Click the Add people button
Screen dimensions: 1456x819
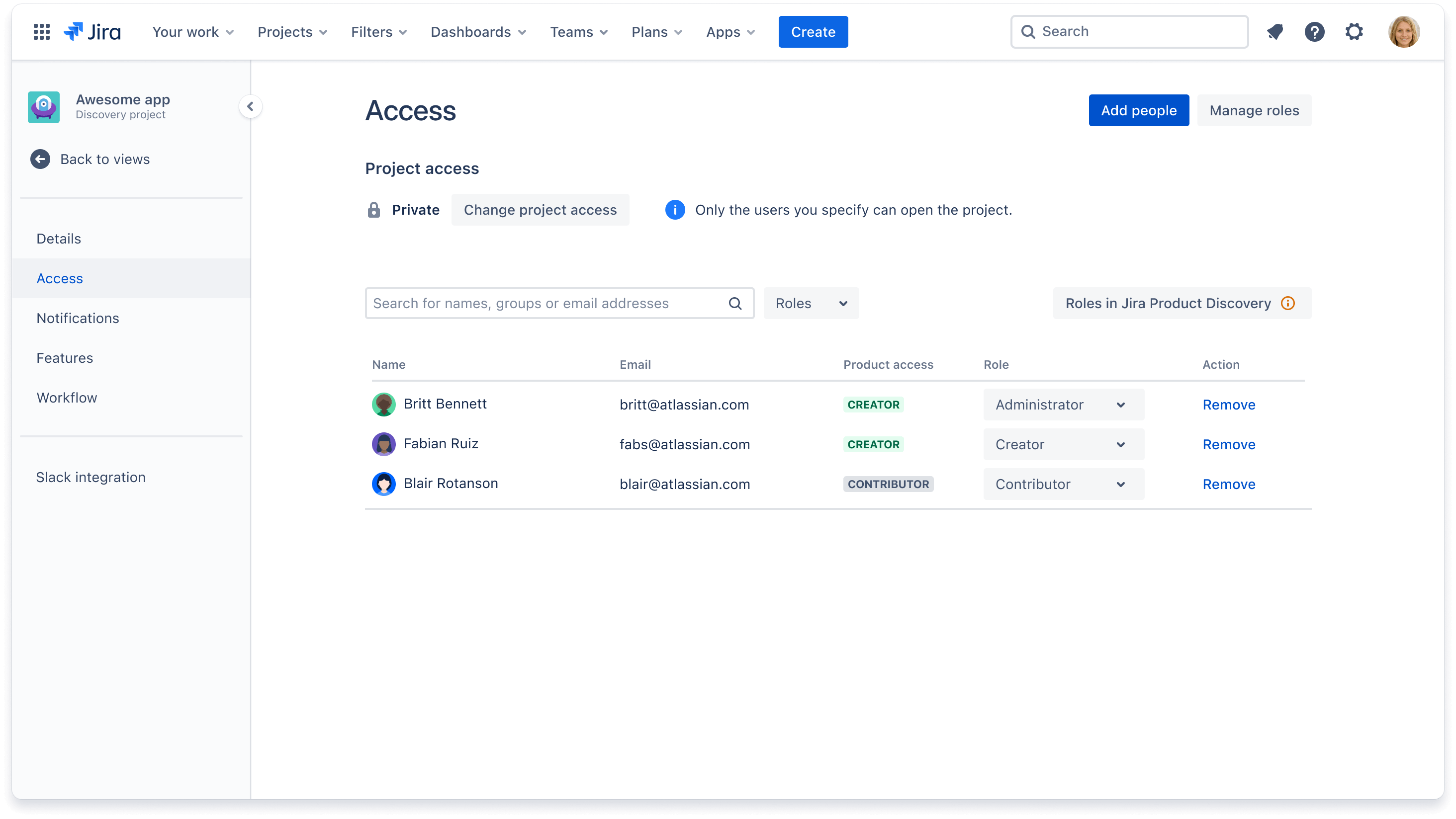(1139, 110)
